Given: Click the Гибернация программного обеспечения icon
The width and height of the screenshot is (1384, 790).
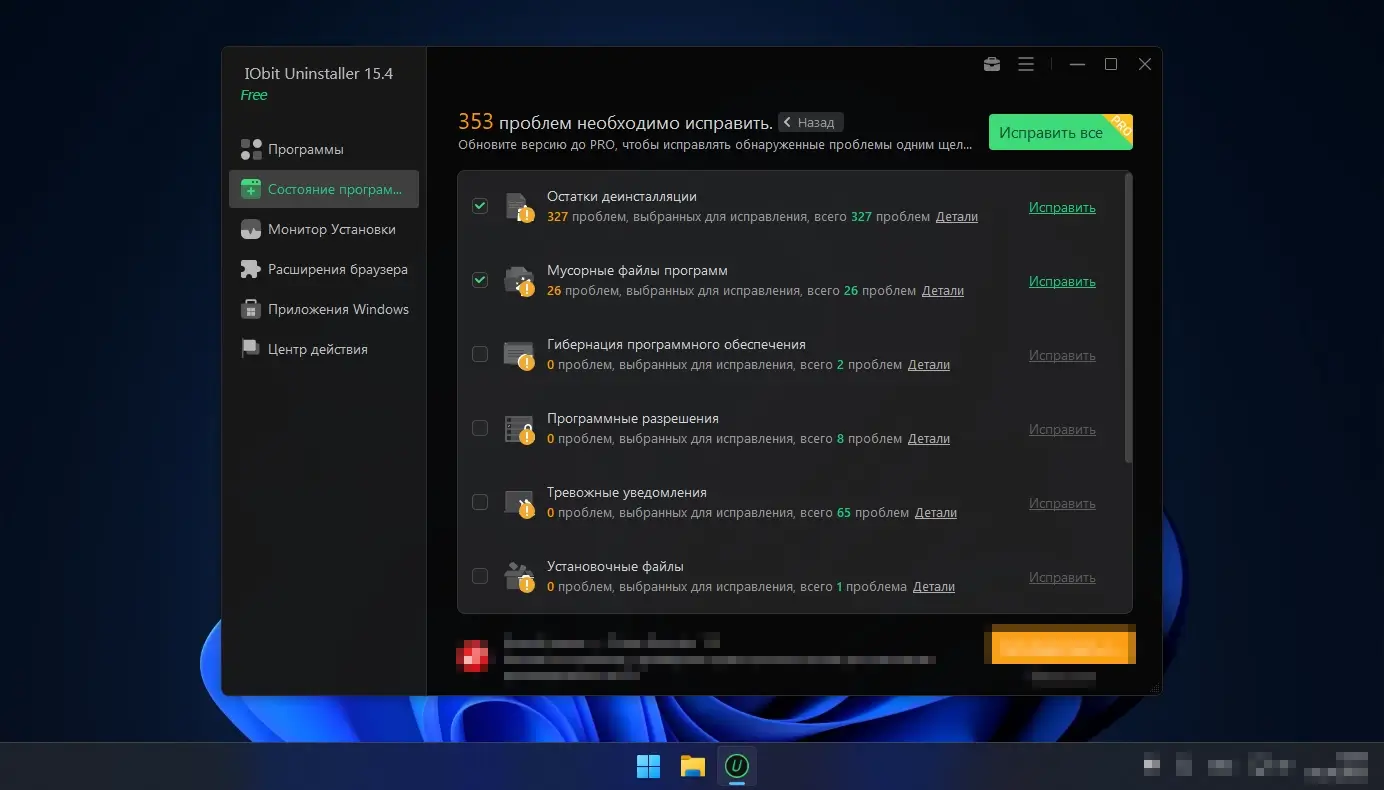Looking at the screenshot, I should tap(518, 355).
